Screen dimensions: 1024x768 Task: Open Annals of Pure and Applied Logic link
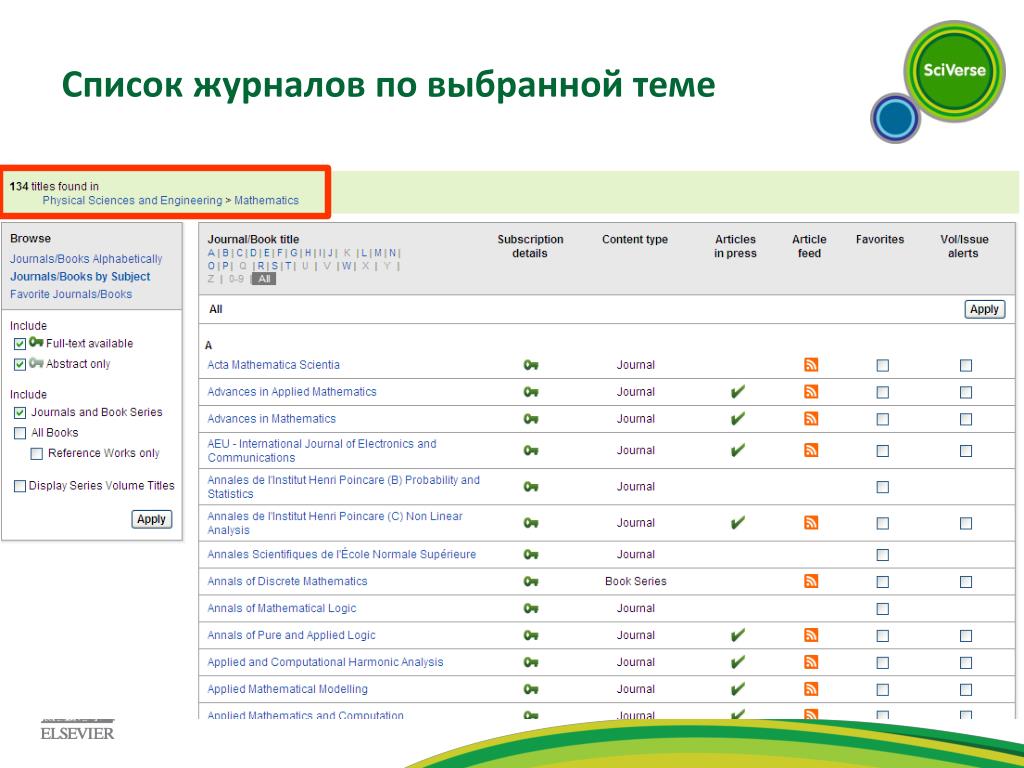point(291,635)
